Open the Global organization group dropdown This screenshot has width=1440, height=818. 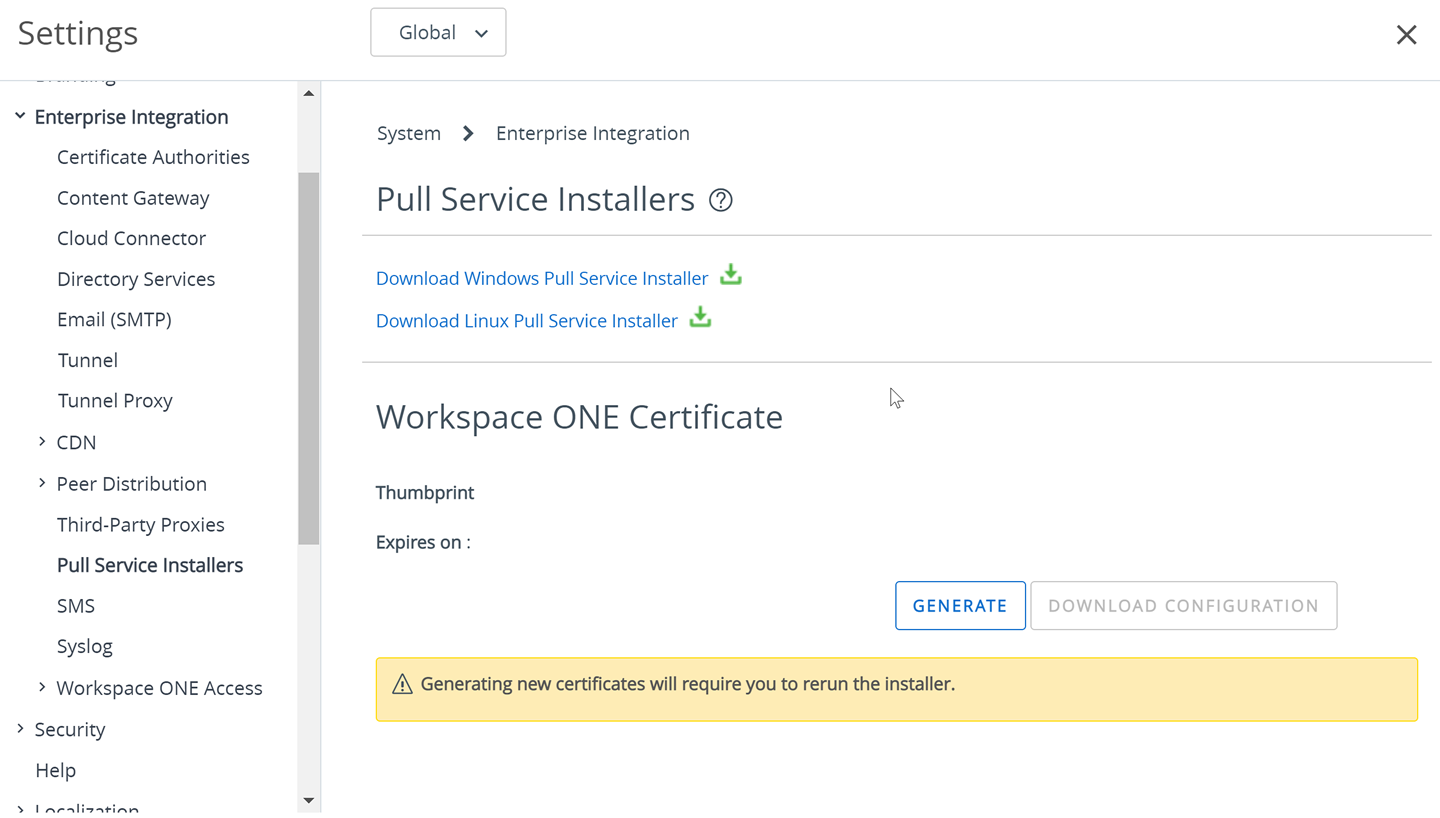438,32
